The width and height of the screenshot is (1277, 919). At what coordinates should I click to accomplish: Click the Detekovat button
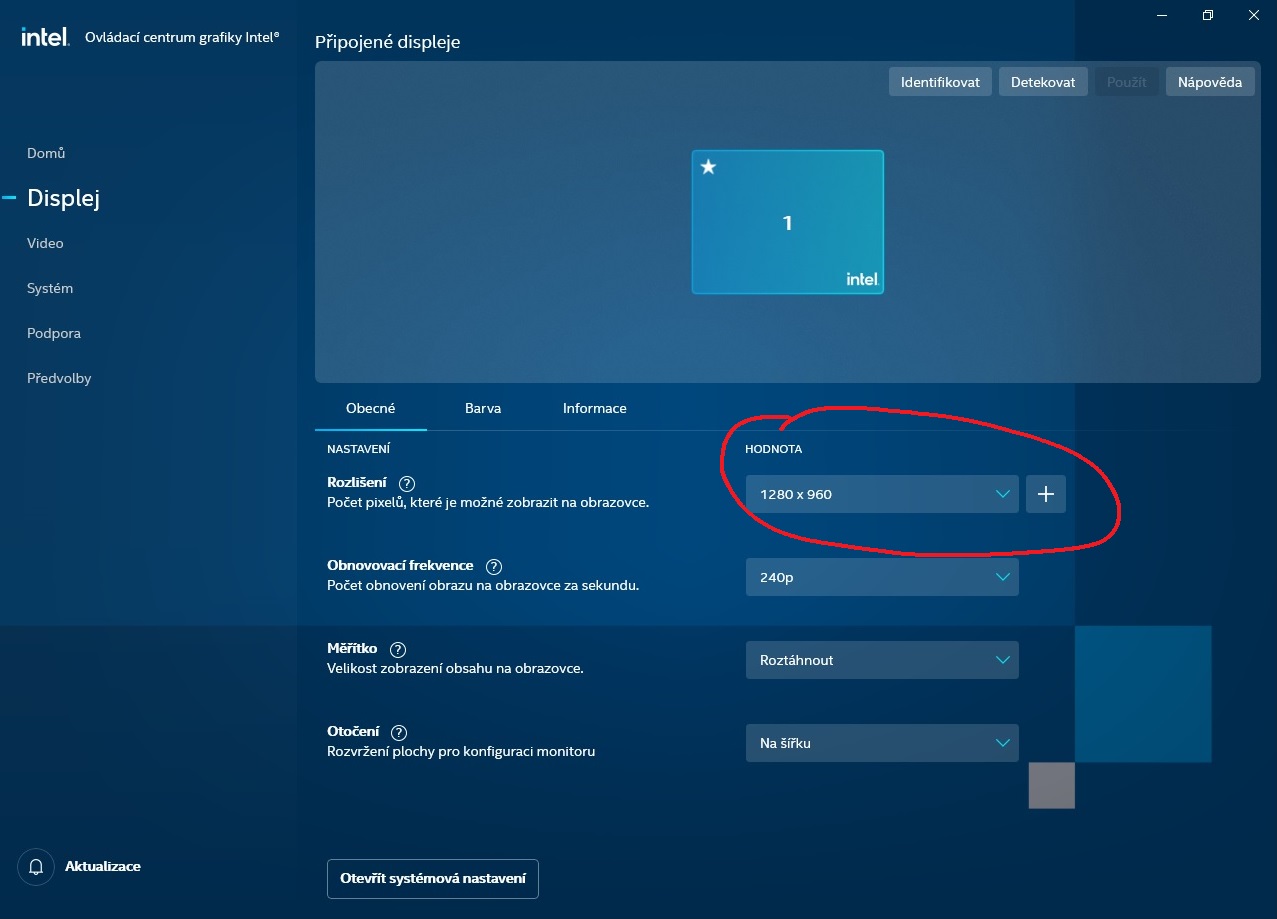1043,82
